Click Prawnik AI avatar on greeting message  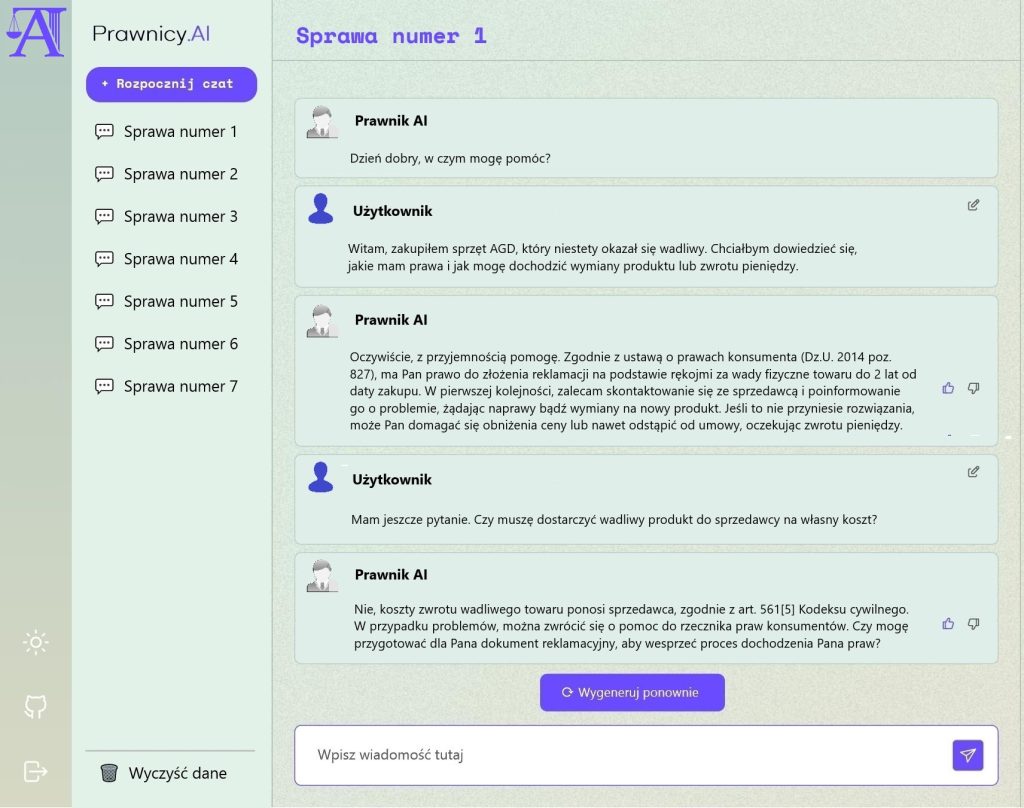pos(322,122)
